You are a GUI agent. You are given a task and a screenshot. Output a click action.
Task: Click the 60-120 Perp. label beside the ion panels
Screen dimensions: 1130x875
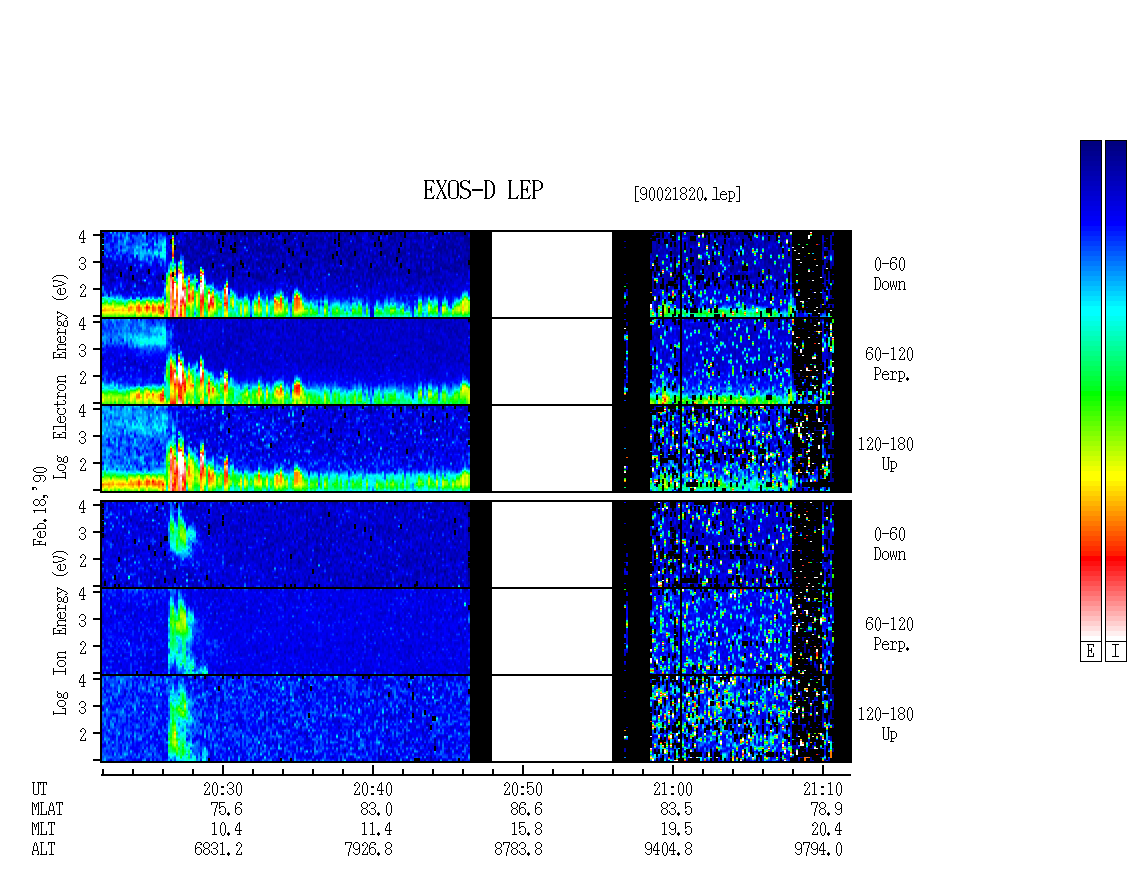[x=889, y=634]
